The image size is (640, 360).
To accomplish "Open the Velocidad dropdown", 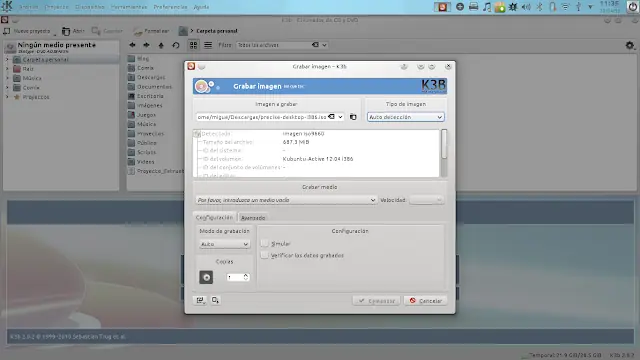I will (427, 200).
